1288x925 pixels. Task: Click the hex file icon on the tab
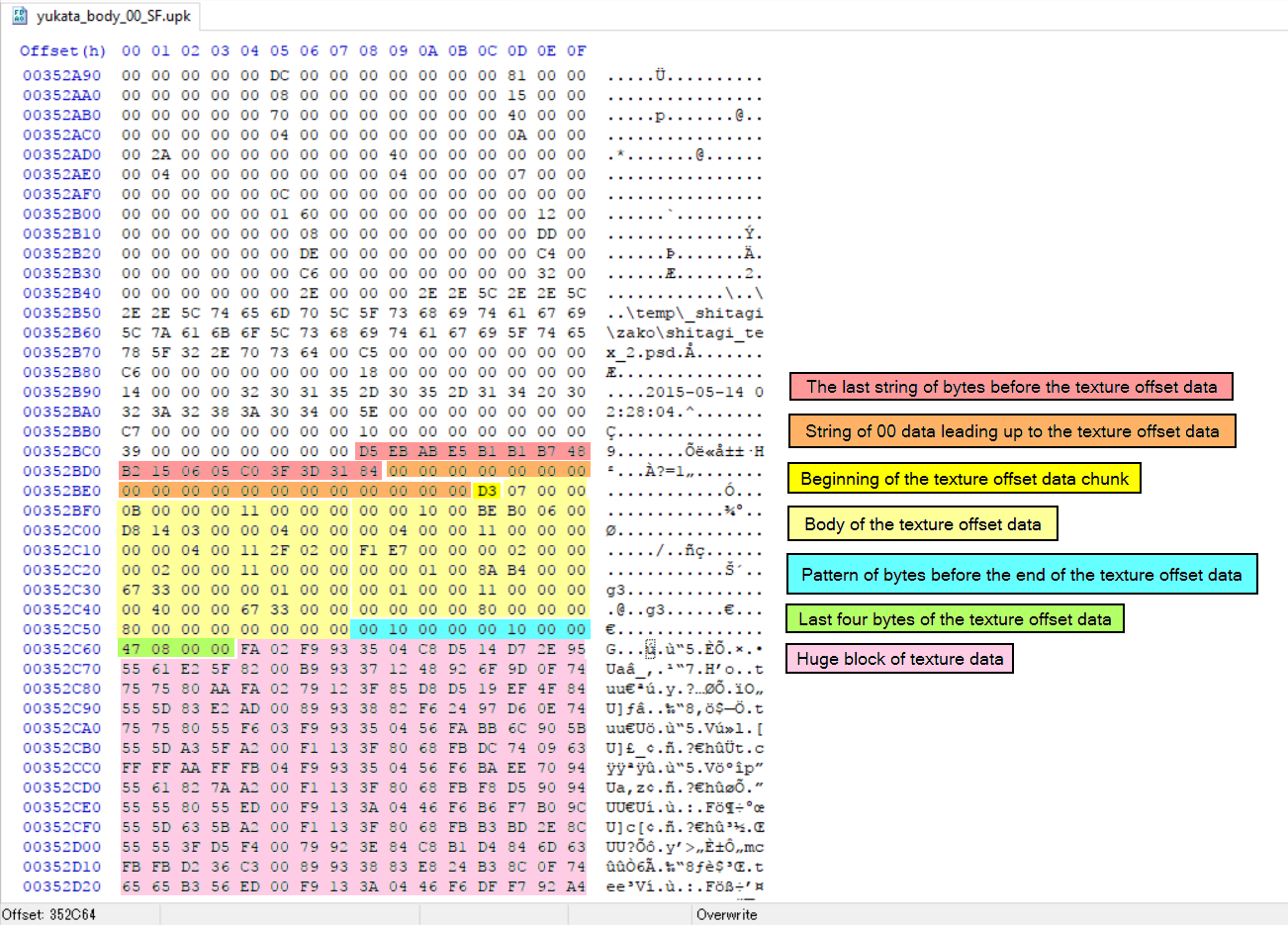click(x=19, y=16)
